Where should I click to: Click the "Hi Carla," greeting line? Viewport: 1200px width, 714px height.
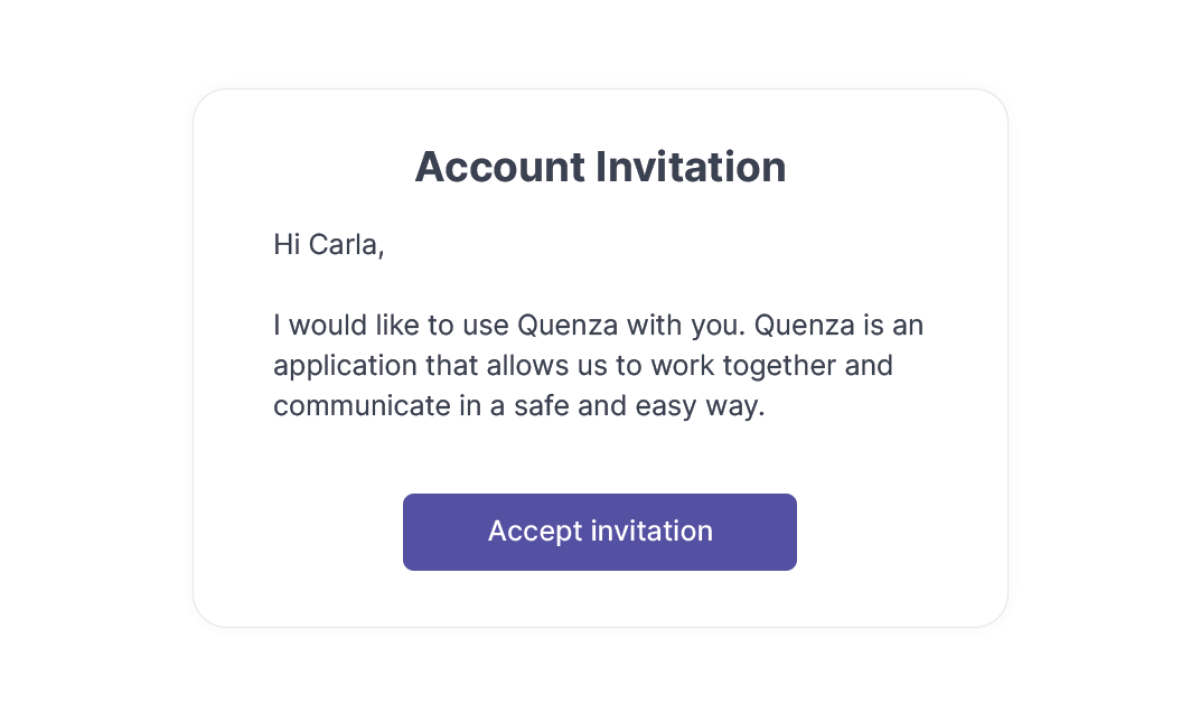tap(328, 245)
